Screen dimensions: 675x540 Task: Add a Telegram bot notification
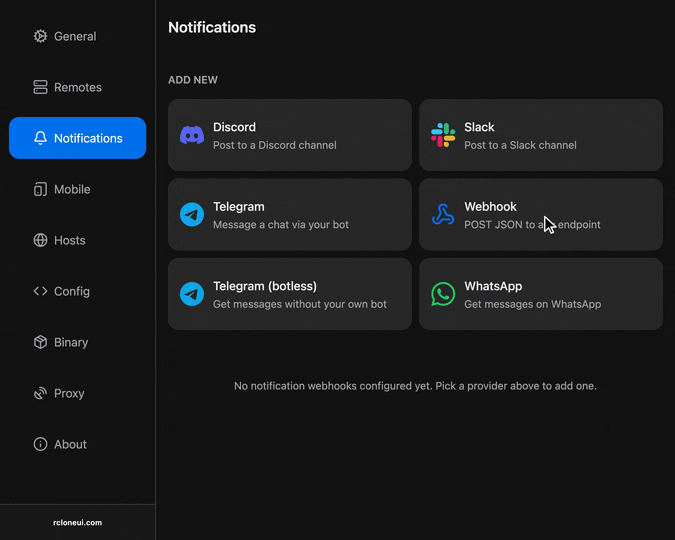click(x=290, y=214)
